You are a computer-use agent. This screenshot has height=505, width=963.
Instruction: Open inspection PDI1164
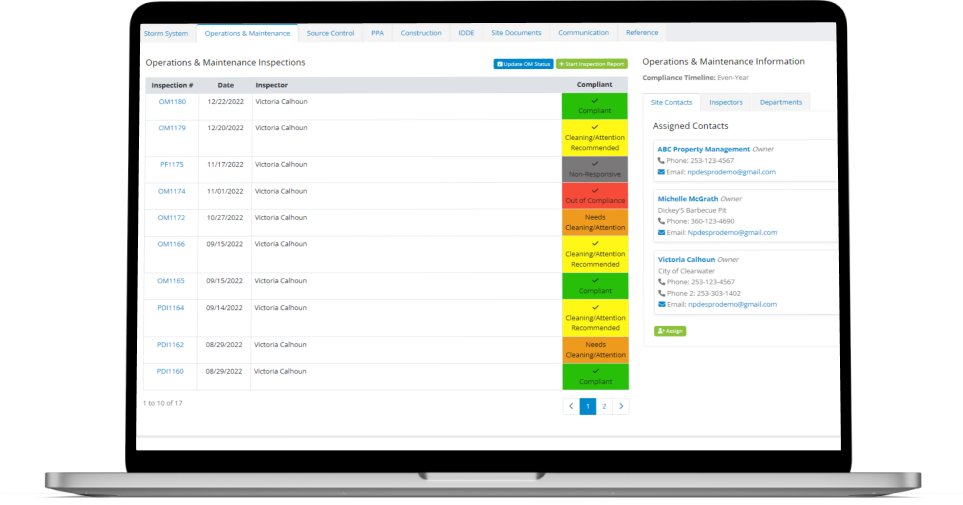(171, 308)
